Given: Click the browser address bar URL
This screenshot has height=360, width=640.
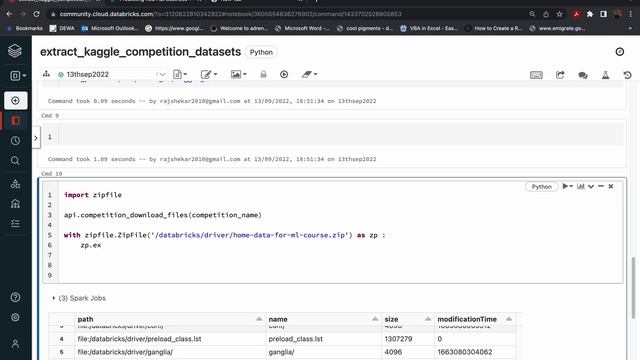Looking at the screenshot, I should click(231, 14).
